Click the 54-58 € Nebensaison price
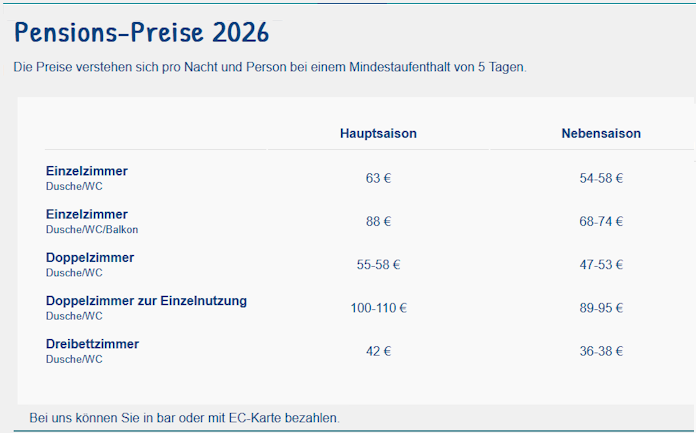The width and height of the screenshot is (696, 433). point(601,178)
